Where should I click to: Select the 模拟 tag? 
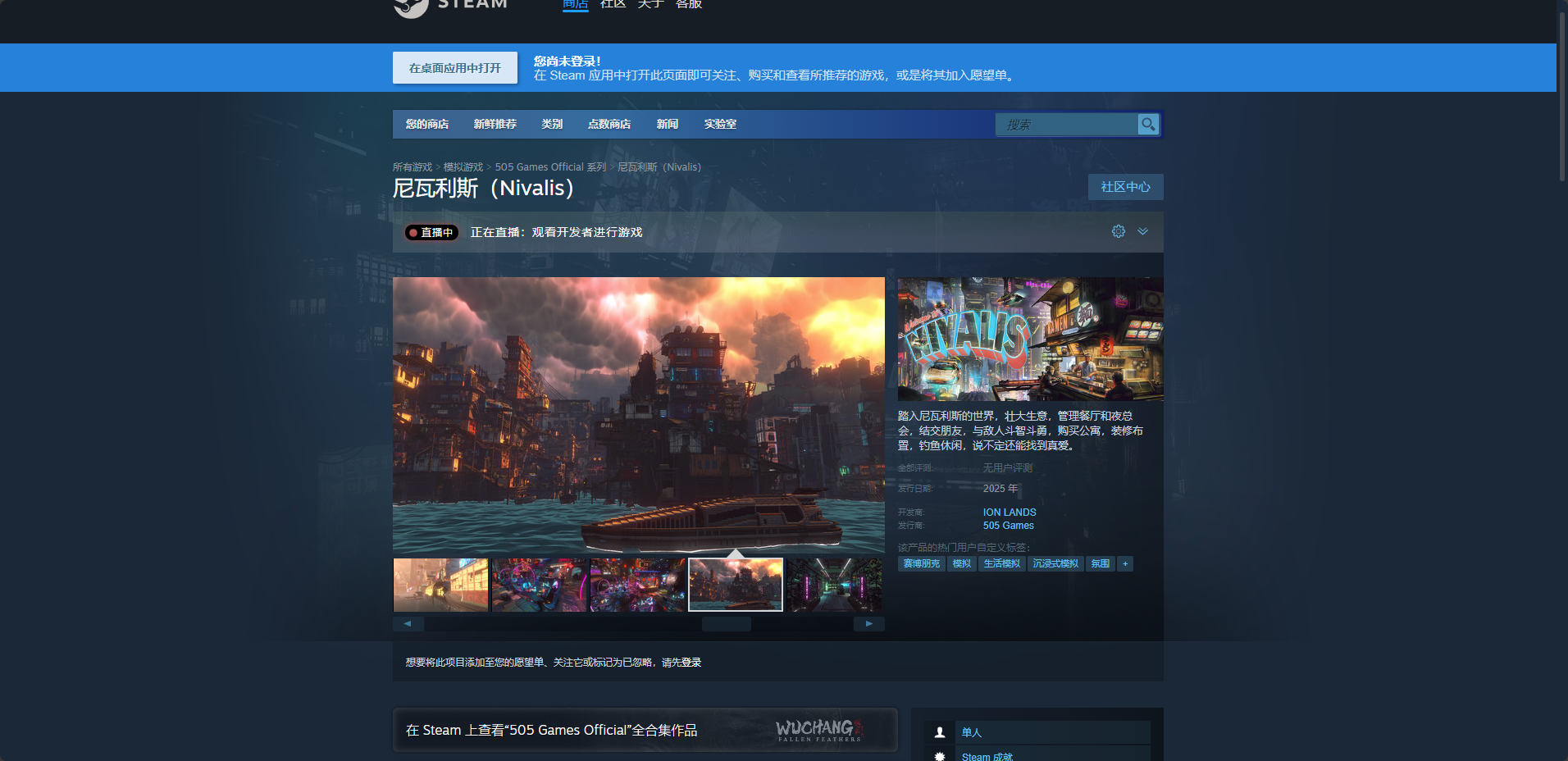[x=962, y=564]
